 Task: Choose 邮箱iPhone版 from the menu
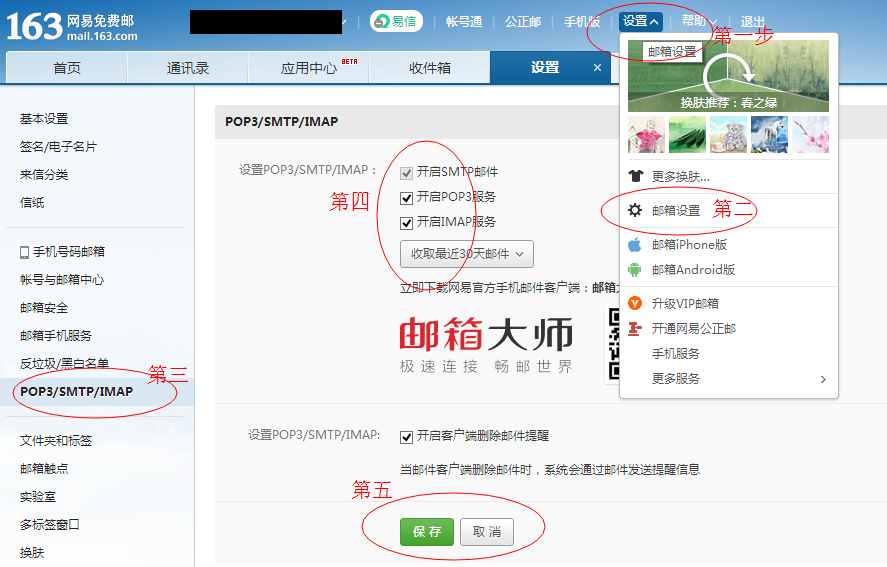tap(689, 245)
